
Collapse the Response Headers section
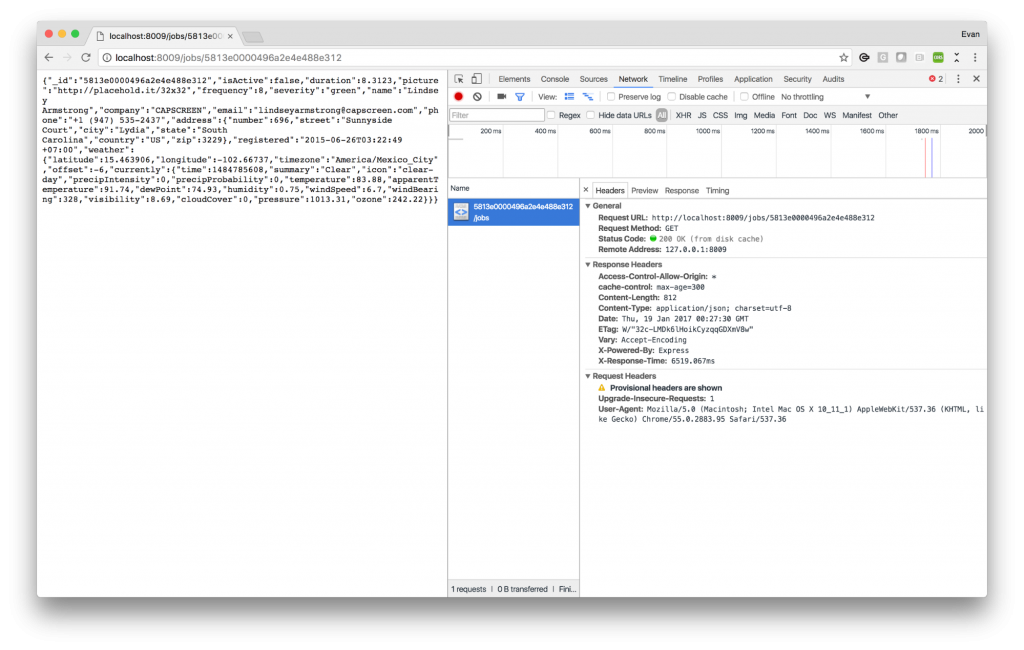(x=588, y=265)
